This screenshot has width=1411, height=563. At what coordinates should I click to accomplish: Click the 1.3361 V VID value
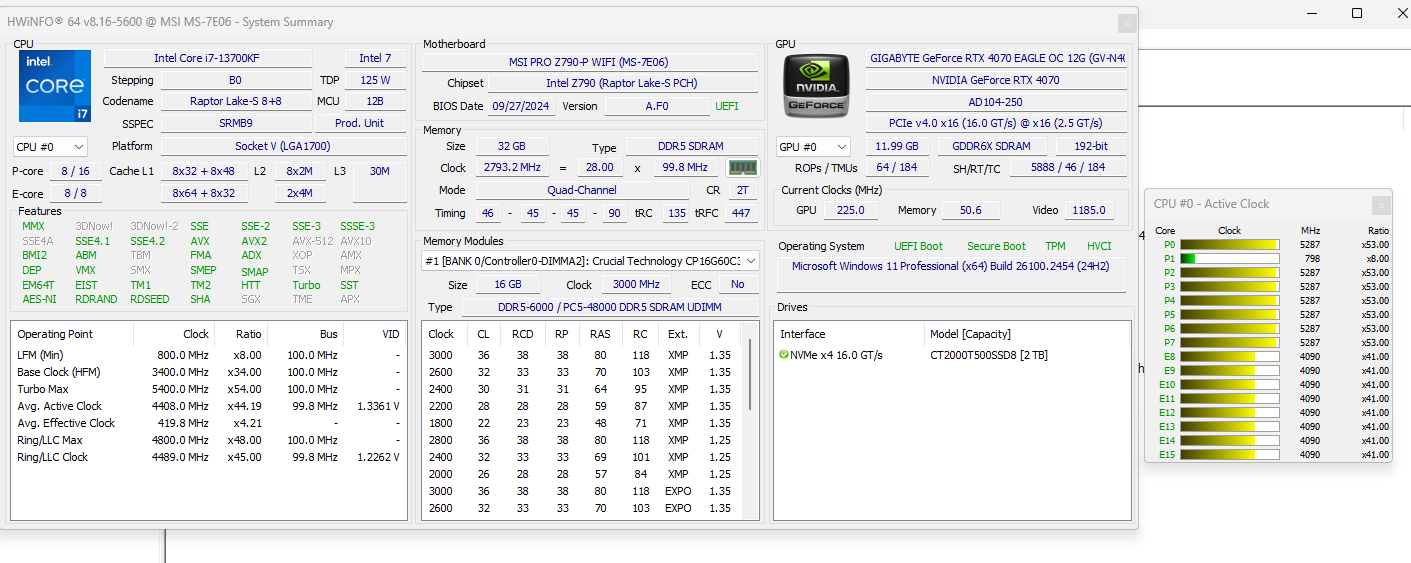(378, 406)
